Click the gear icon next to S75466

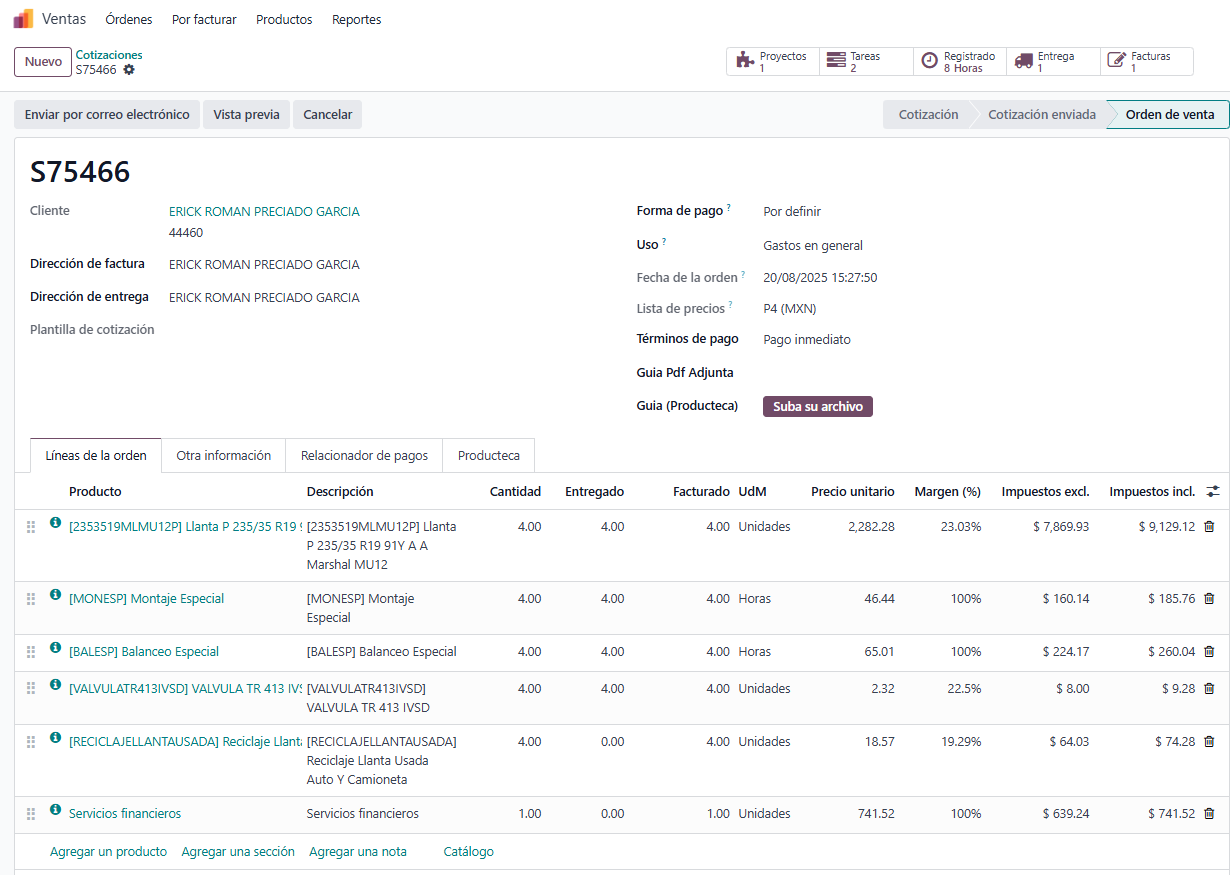(x=129, y=70)
